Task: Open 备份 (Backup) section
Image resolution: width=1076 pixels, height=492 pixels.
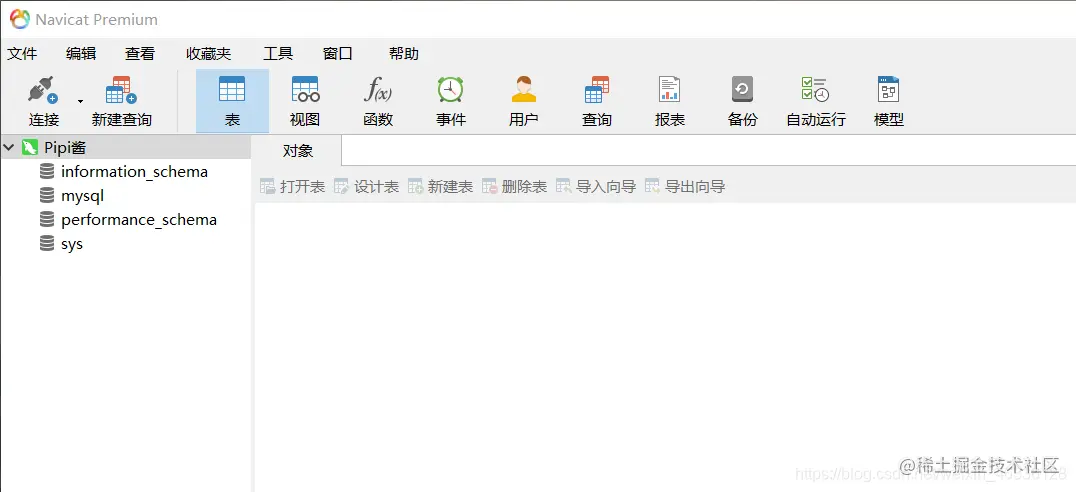Action: tap(742, 102)
